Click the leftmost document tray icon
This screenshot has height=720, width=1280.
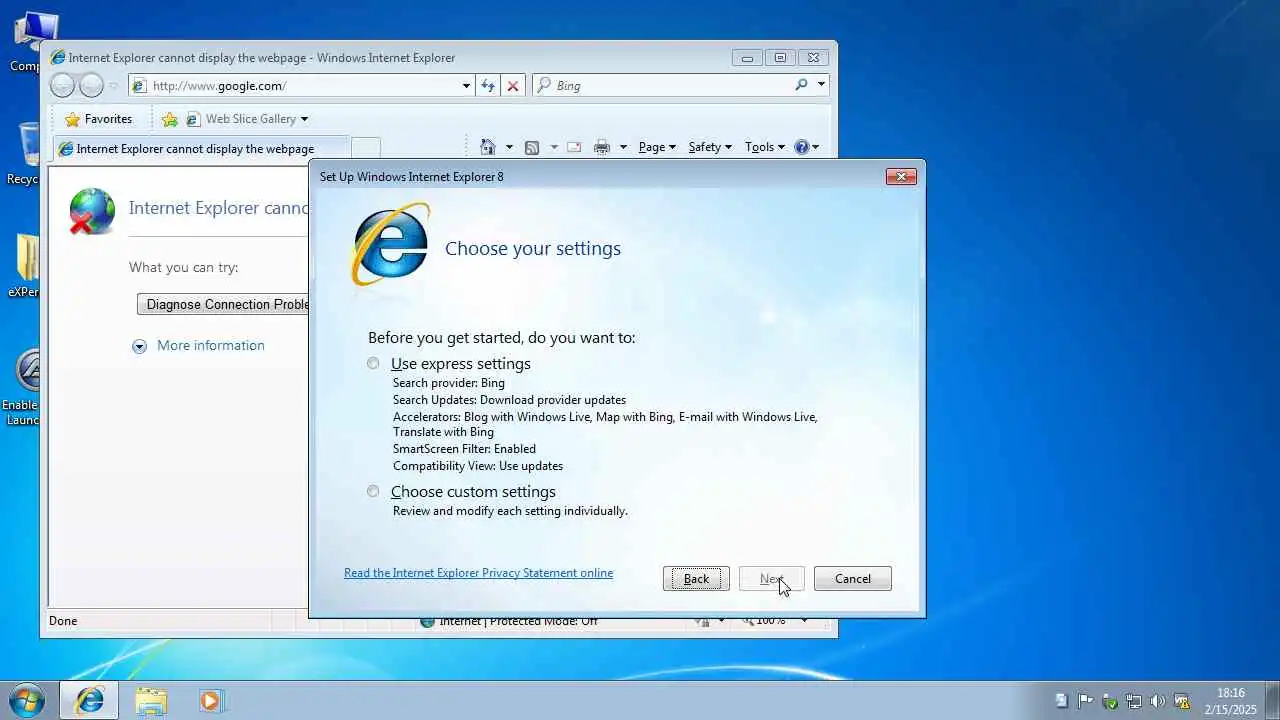click(1062, 701)
